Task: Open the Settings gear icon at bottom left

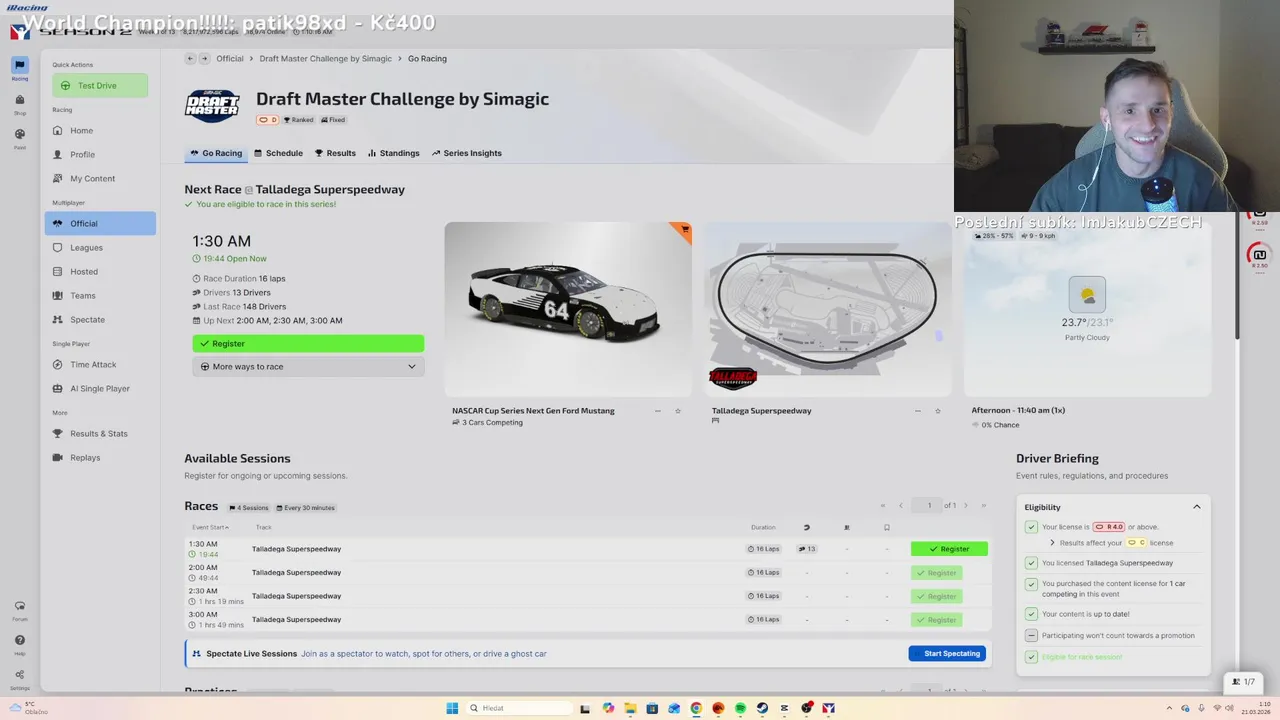Action: coord(19,675)
